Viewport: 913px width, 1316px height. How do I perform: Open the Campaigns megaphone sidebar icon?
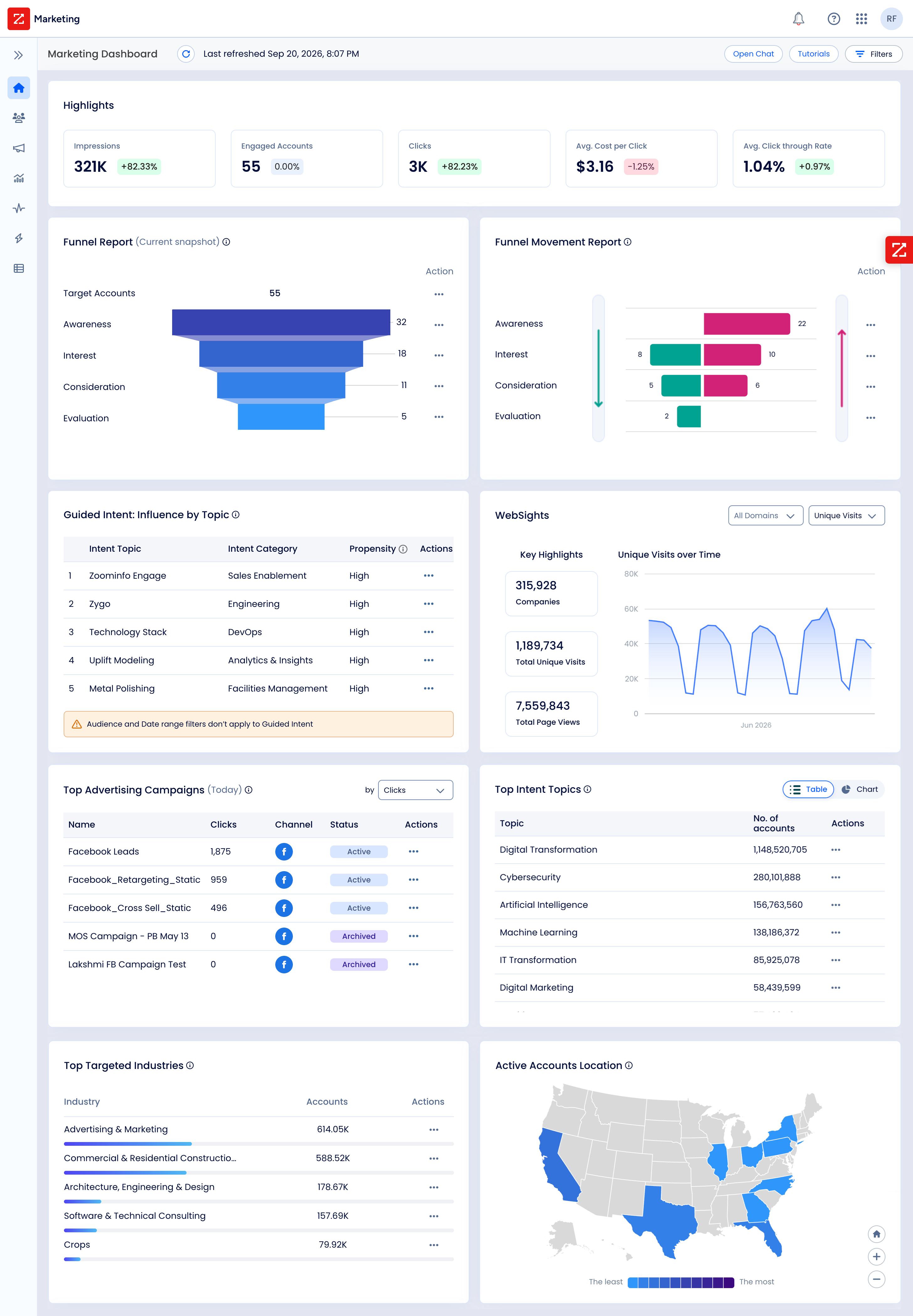(19, 148)
